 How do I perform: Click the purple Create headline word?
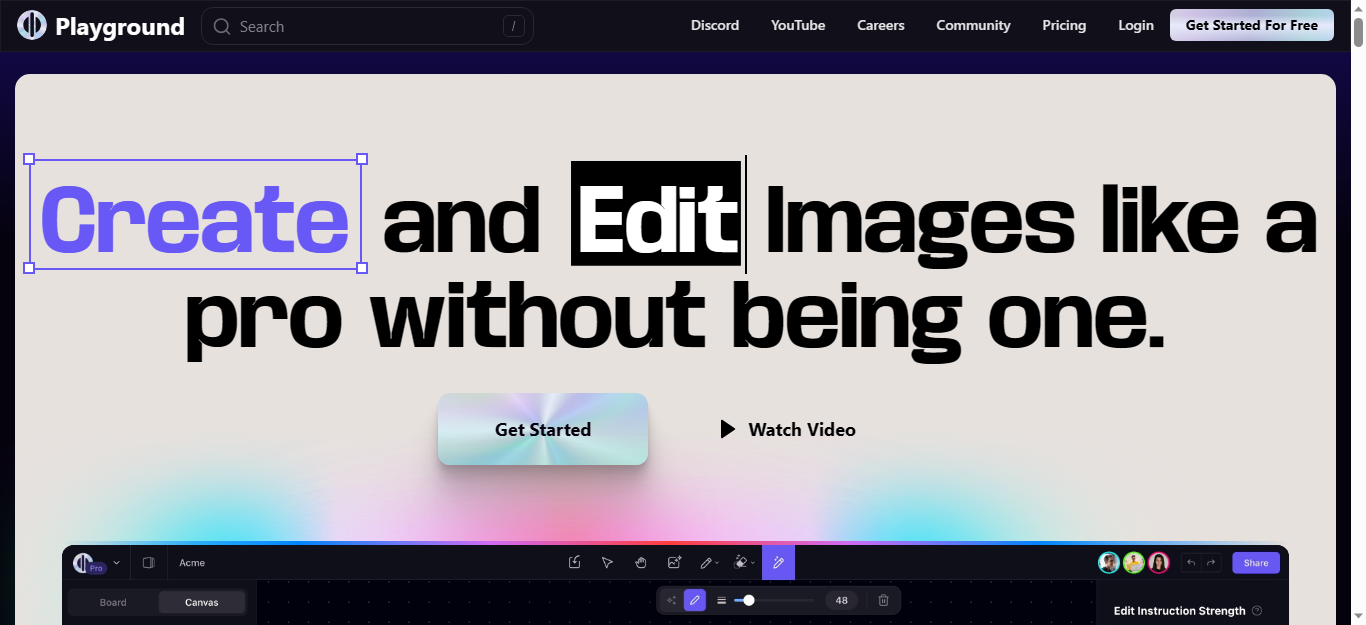click(195, 217)
